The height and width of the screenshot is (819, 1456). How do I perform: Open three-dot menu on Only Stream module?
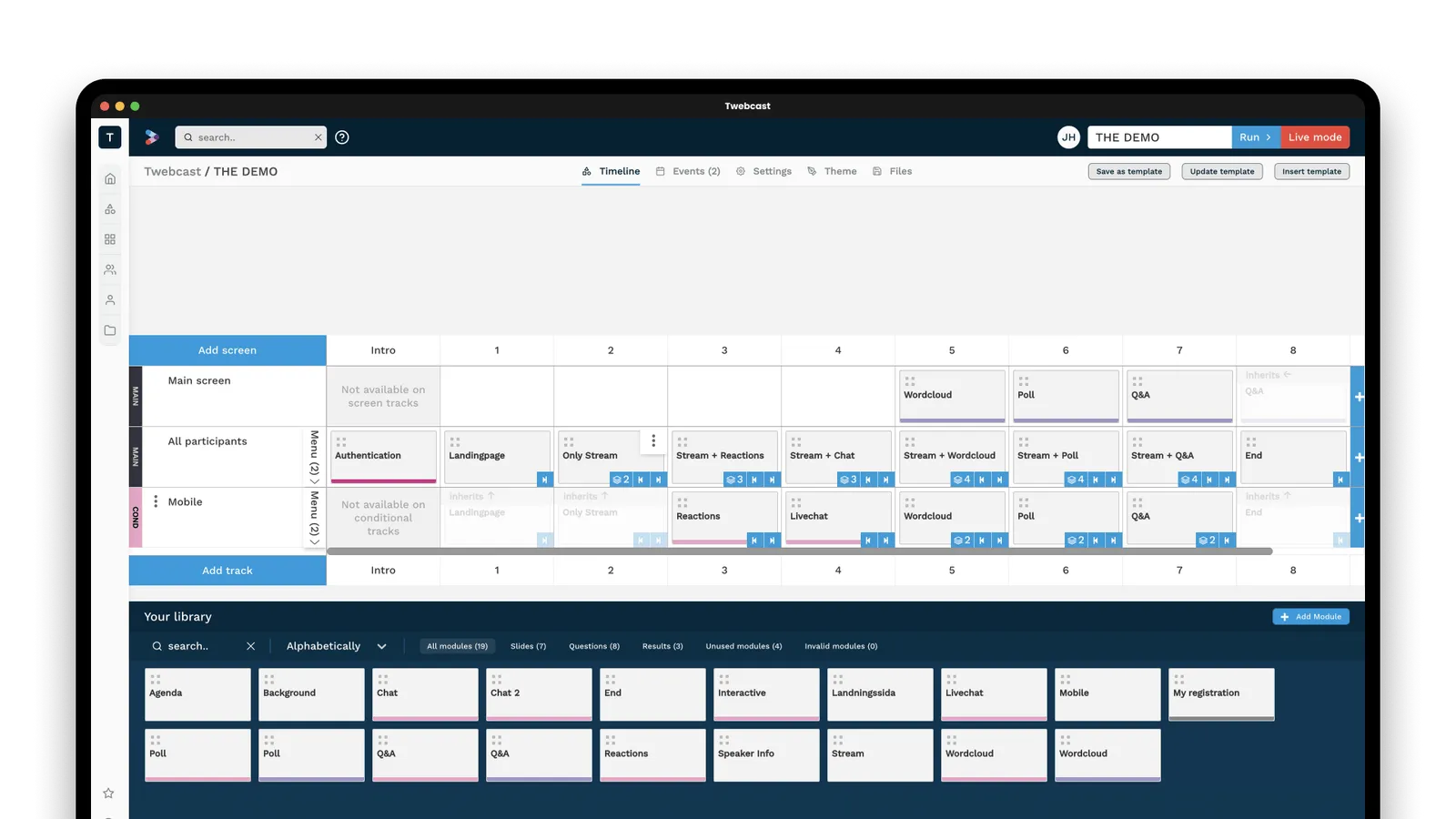653,441
